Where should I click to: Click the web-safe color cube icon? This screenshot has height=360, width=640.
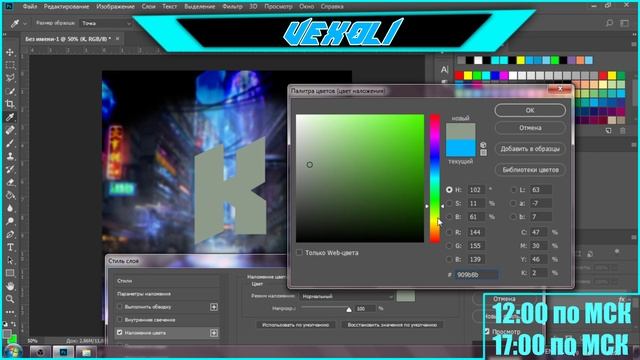coord(483,145)
